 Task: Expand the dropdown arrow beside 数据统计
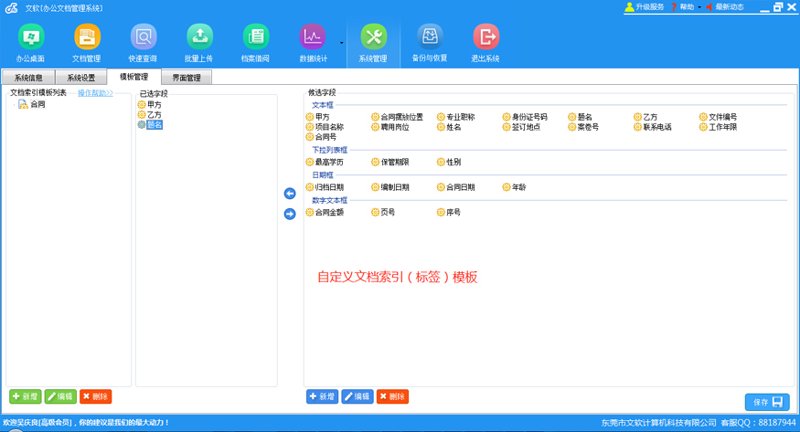click(x=342, y=43)
